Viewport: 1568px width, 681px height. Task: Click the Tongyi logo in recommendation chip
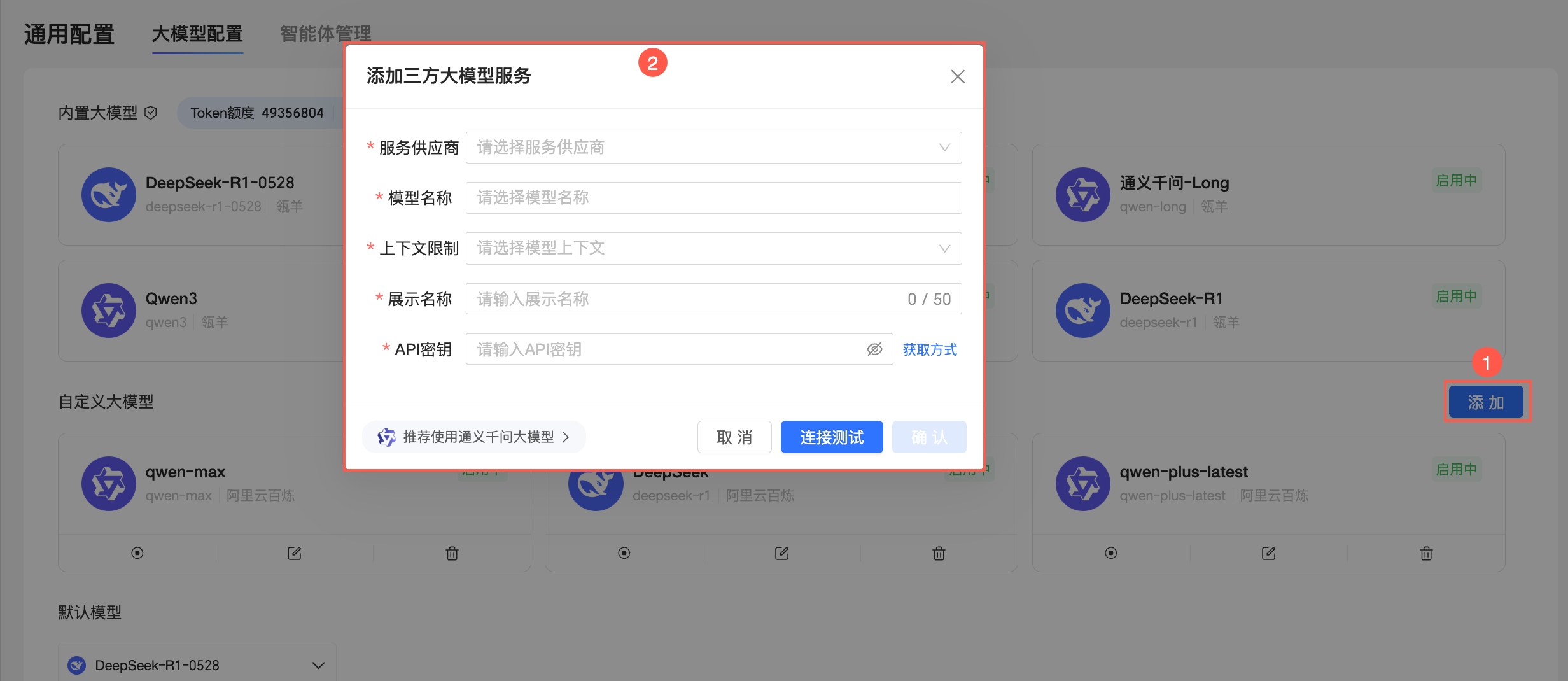(387, 437)
